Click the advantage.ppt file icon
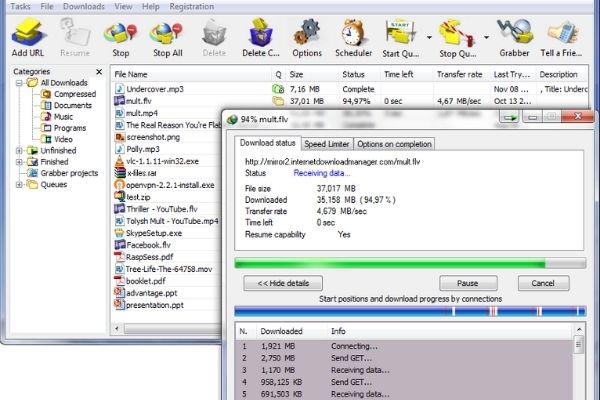This screenshot has width=600, height=400. (119, 293)
